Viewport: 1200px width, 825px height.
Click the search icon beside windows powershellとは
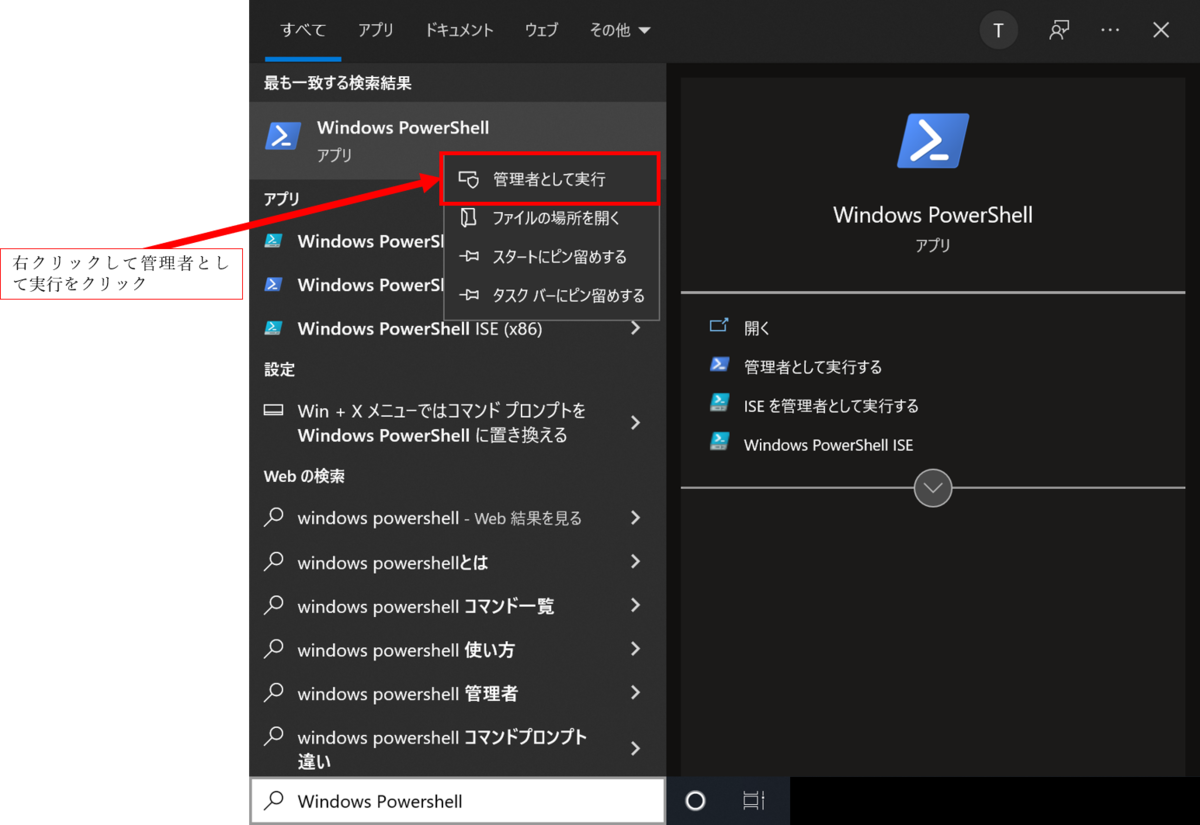click(273, 562)
